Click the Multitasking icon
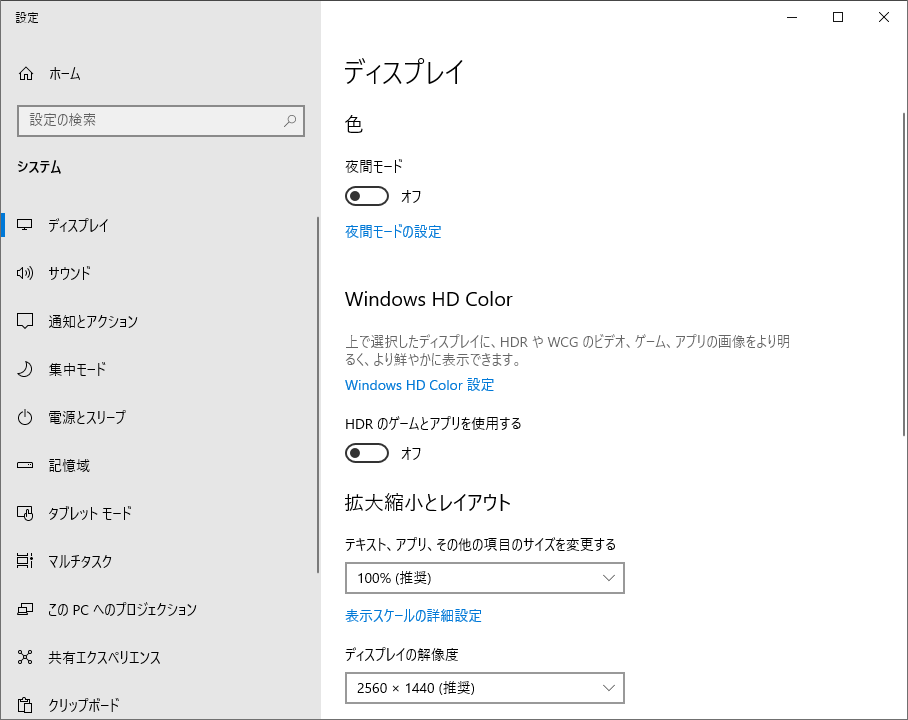Screen dimensions: 908x720 25,561
